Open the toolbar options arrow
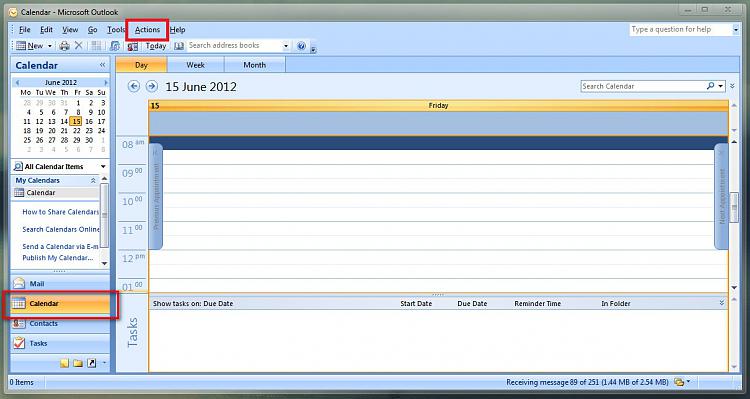Image resolution: width=750 pixels, height=399 pixels. (x=313, y=48)
